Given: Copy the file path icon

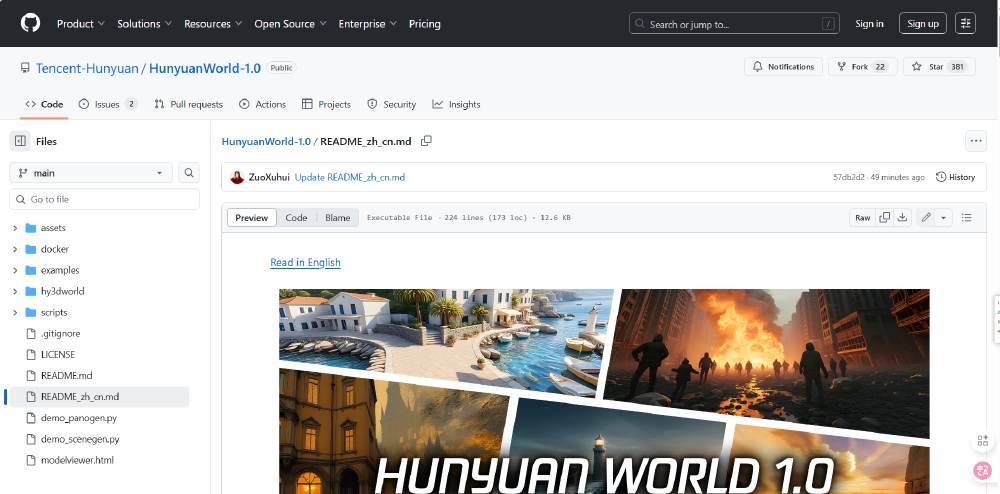Looking at the screenshot, I should [426, 141].
